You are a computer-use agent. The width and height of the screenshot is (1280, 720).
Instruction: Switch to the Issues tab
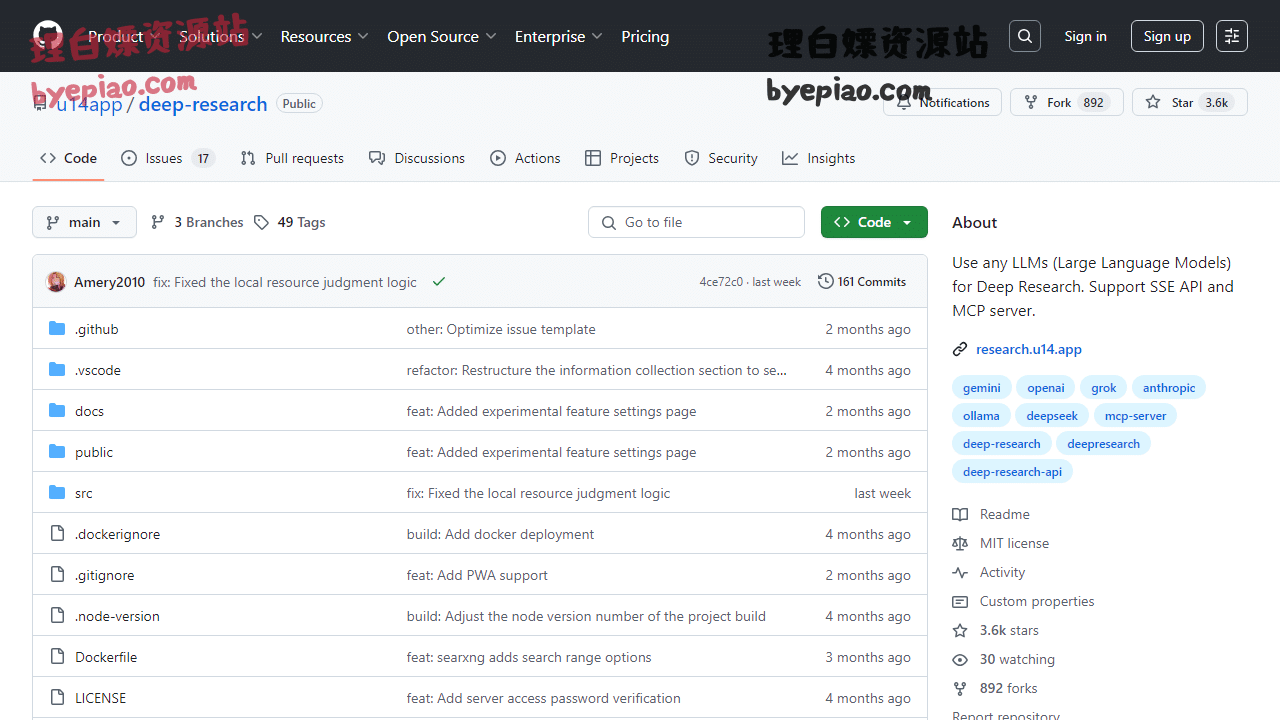(x=168, y=158)
